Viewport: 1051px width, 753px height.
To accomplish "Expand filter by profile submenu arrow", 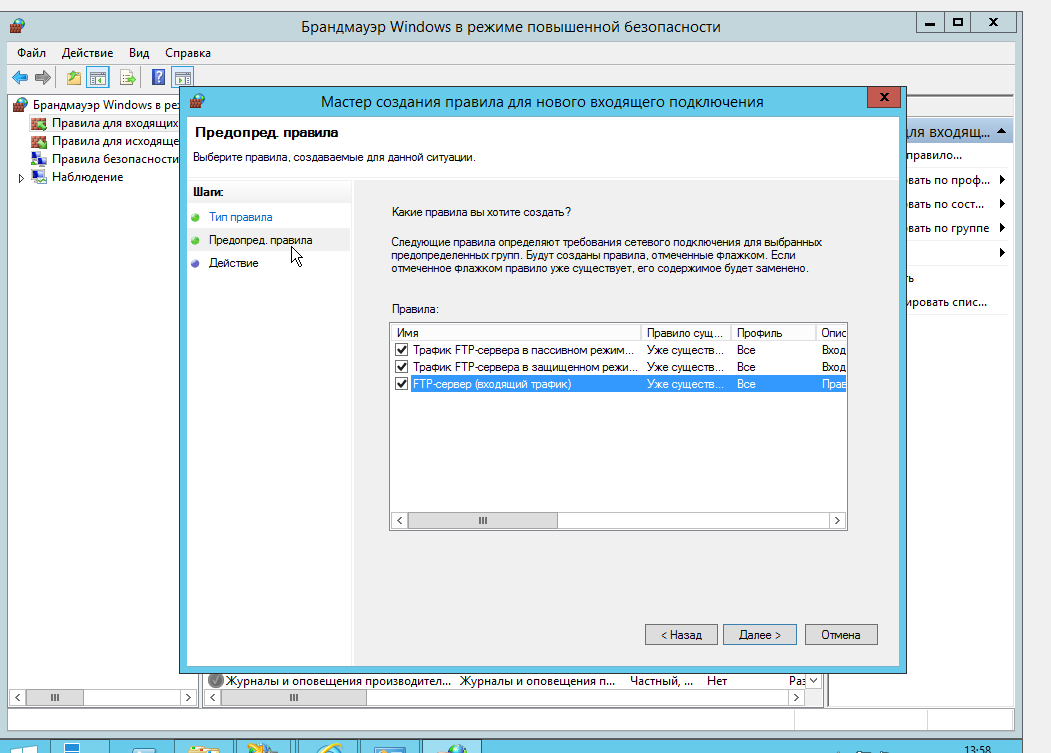I will pos(1002,180).
